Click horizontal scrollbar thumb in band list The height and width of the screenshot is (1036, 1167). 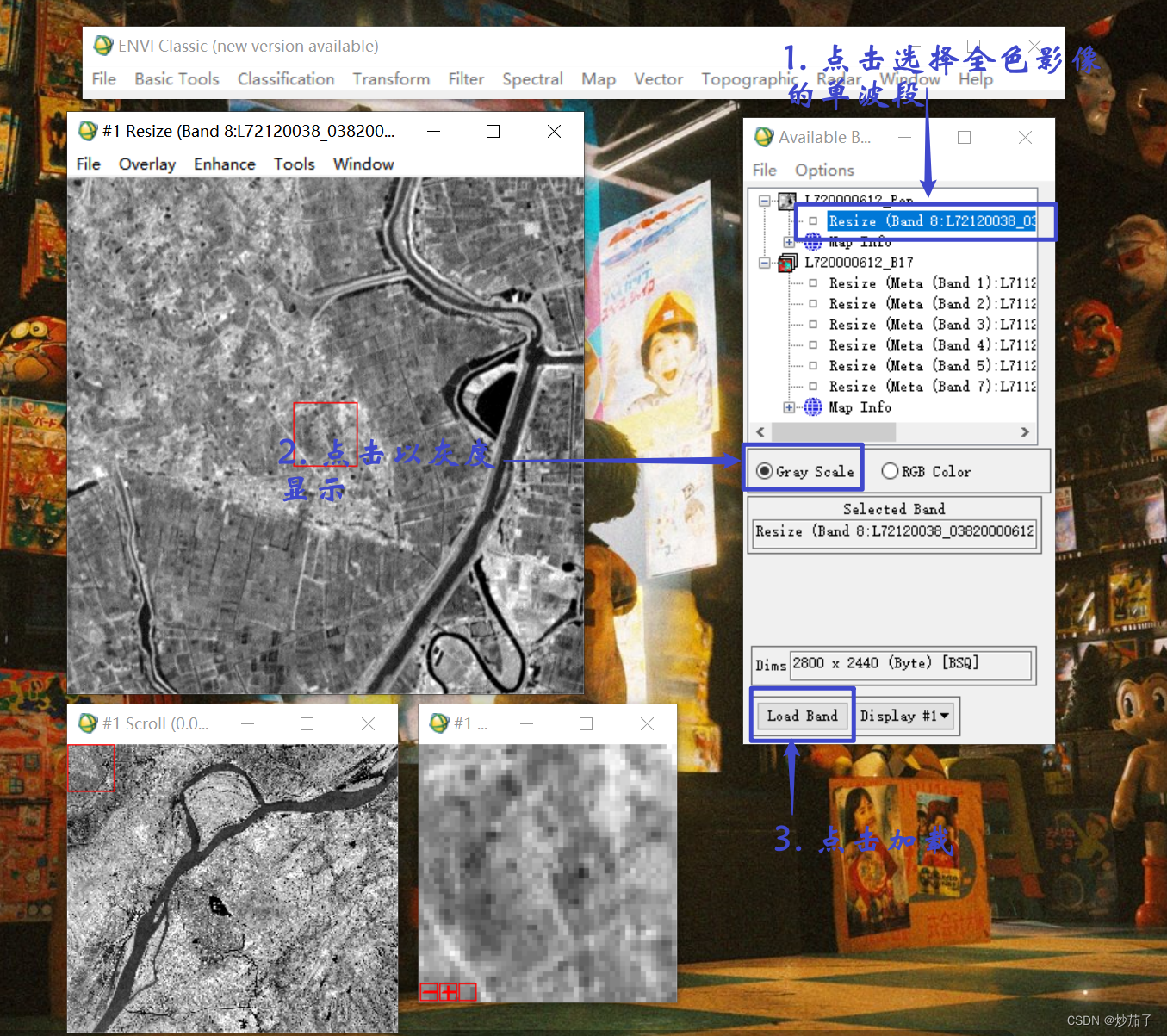tap(834, 431)
